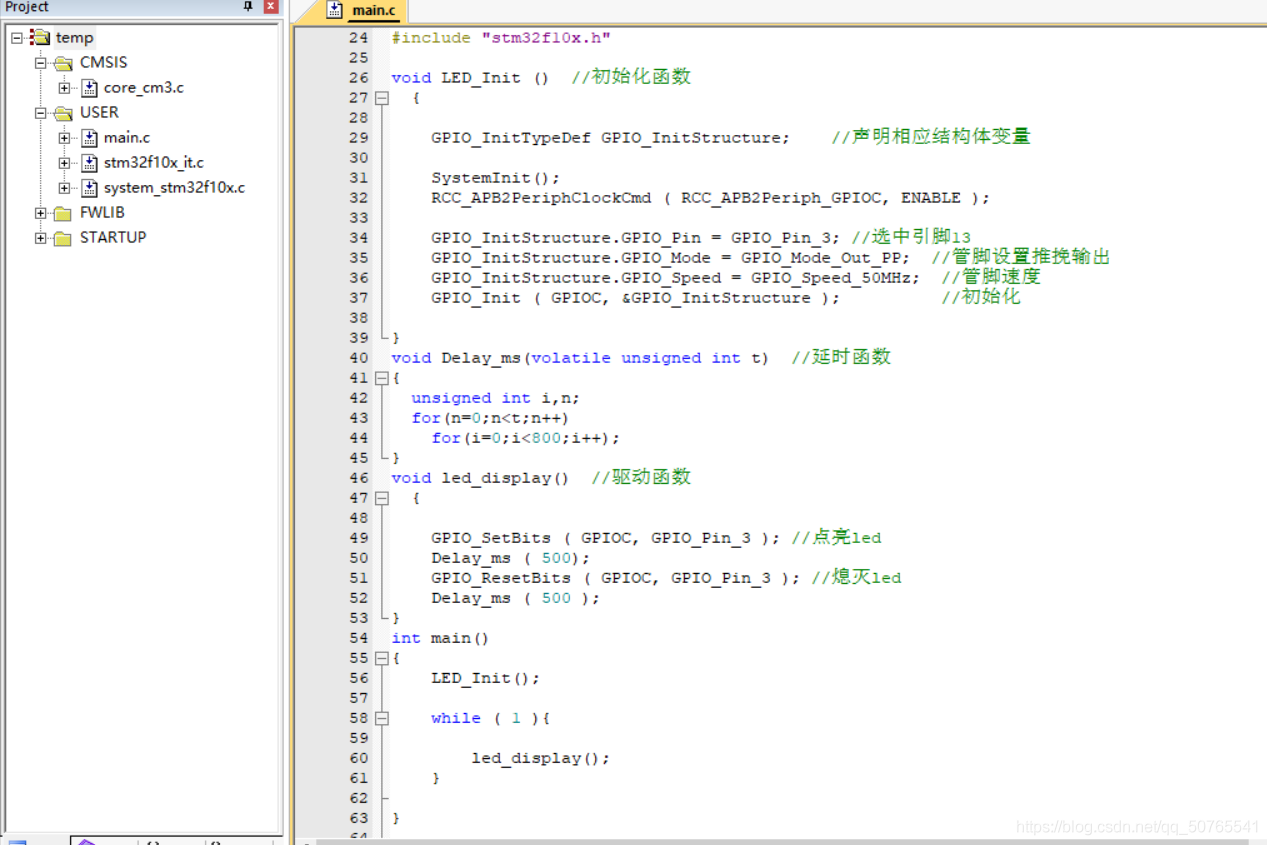Click the Project panel title
Image resolution: width=1267 pixels, height=845 pixels.
pos(27,7)
